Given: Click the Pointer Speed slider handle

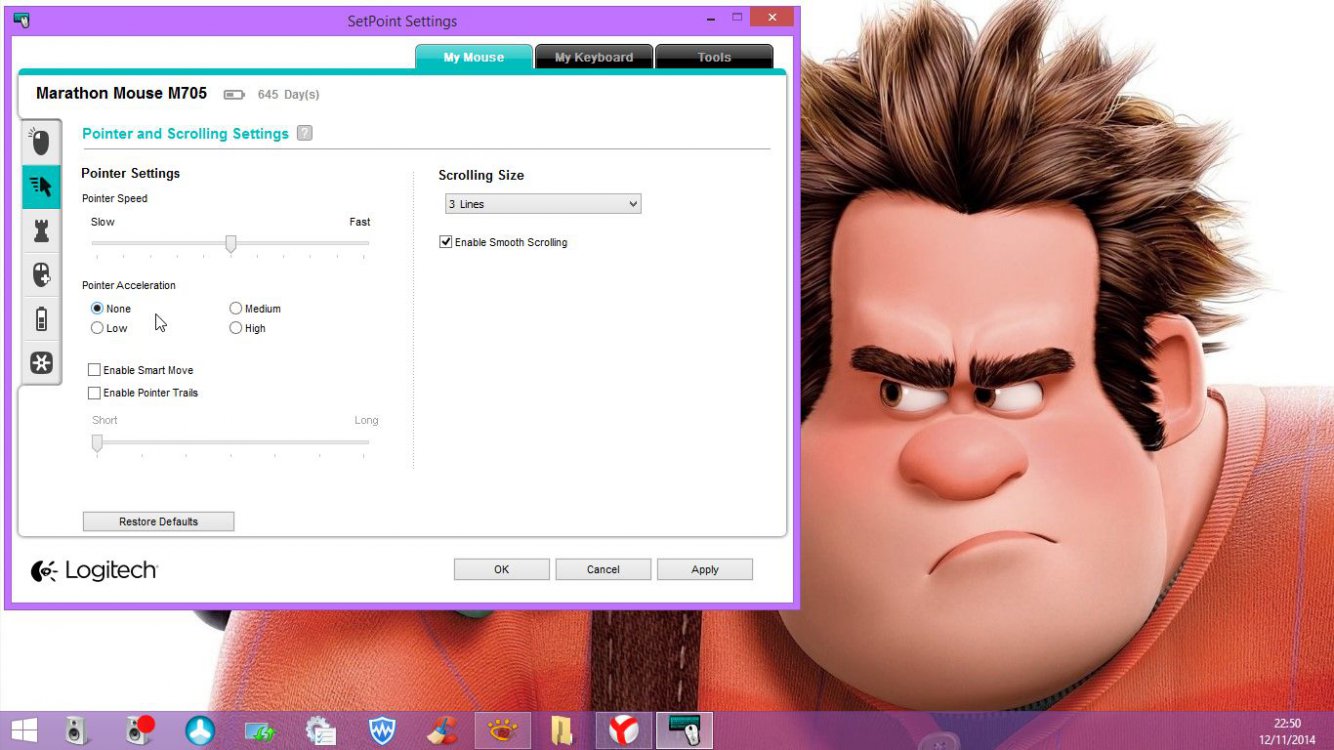Looking at the screenshot, I should point(231,244).
